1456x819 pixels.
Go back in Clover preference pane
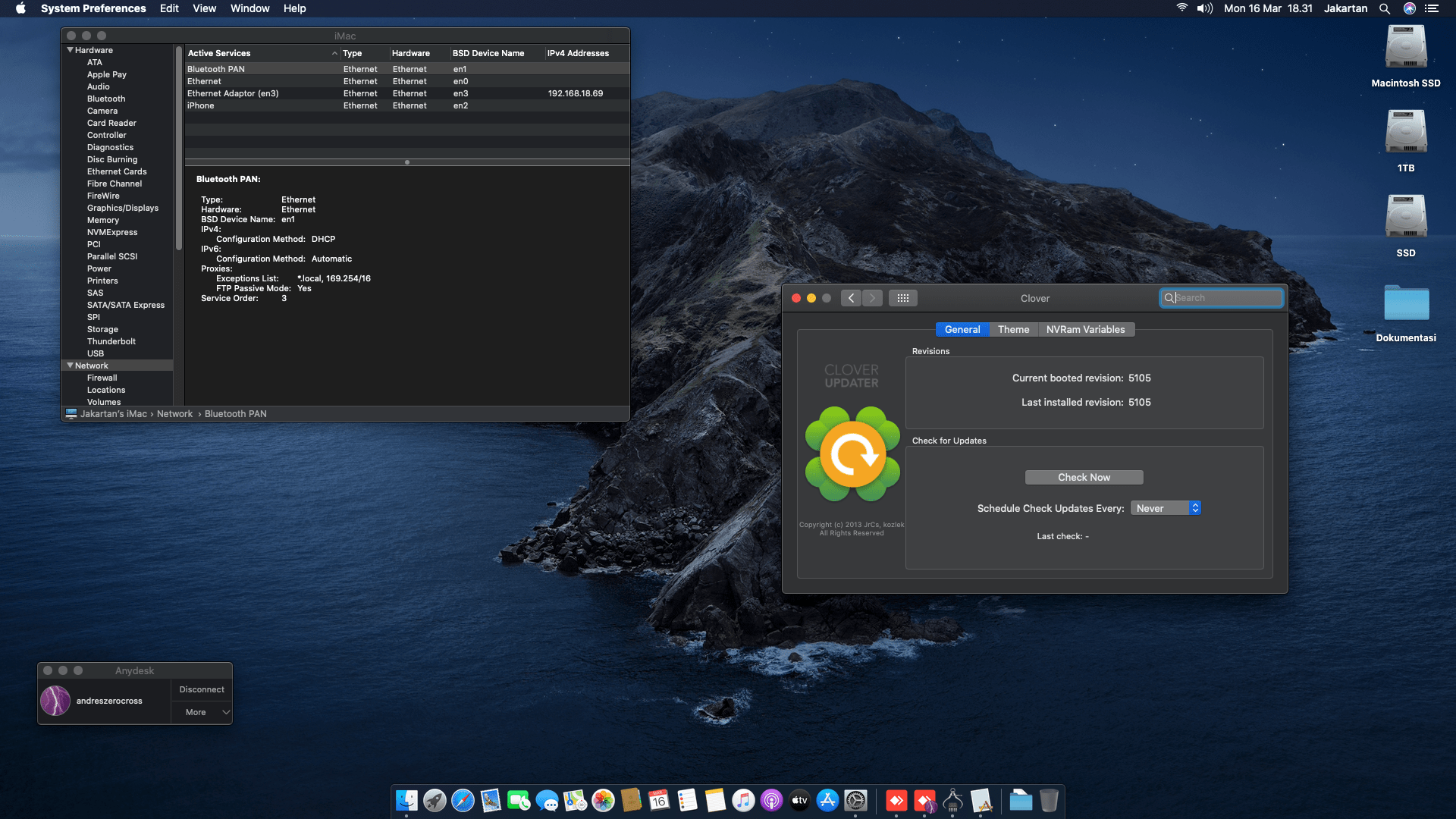[851, 298]
